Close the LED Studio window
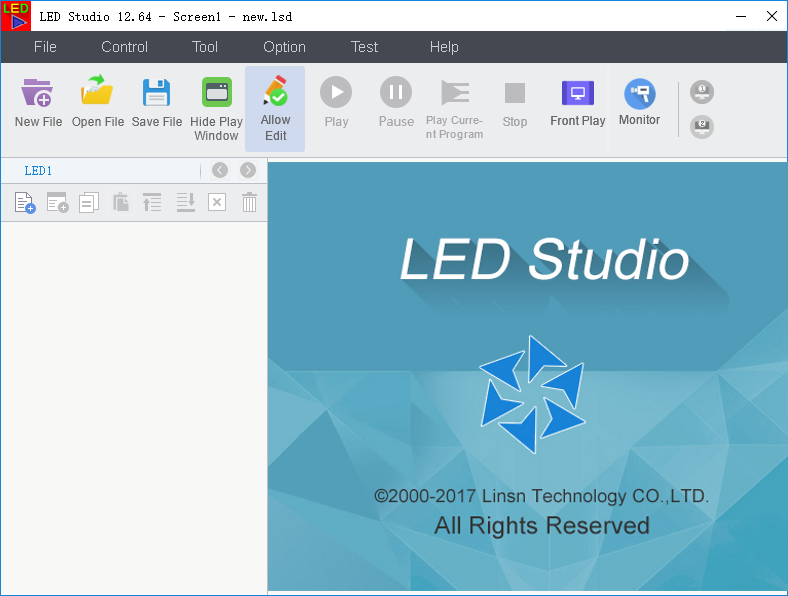The height and width of the screenshot is (596, 788). 772,16
